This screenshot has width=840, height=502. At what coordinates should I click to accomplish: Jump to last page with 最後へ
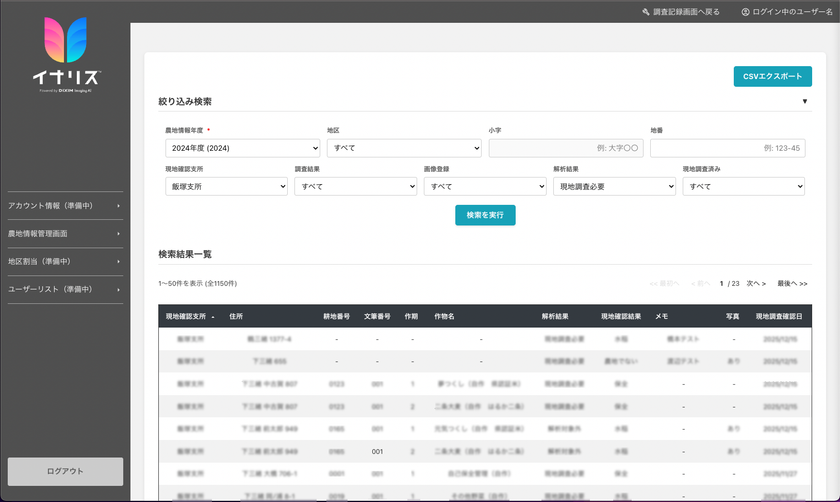tap(792, 284)
